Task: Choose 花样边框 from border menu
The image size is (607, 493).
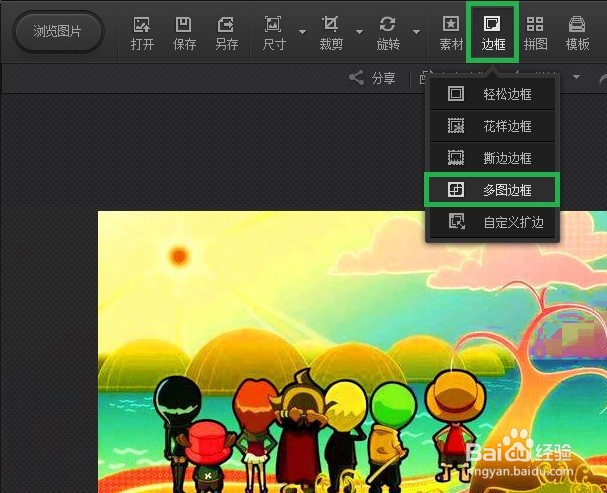Action: click(x=492, y=126)
